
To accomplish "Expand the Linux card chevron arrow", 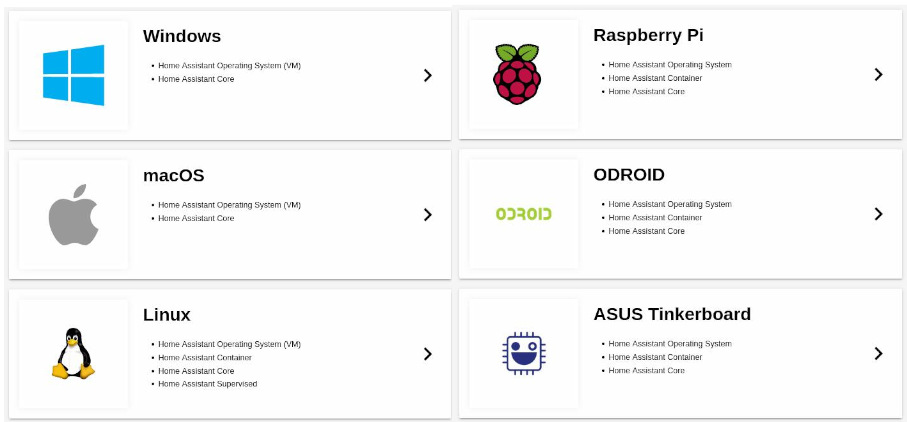I will pyautogui.click(x=427, y=354).
